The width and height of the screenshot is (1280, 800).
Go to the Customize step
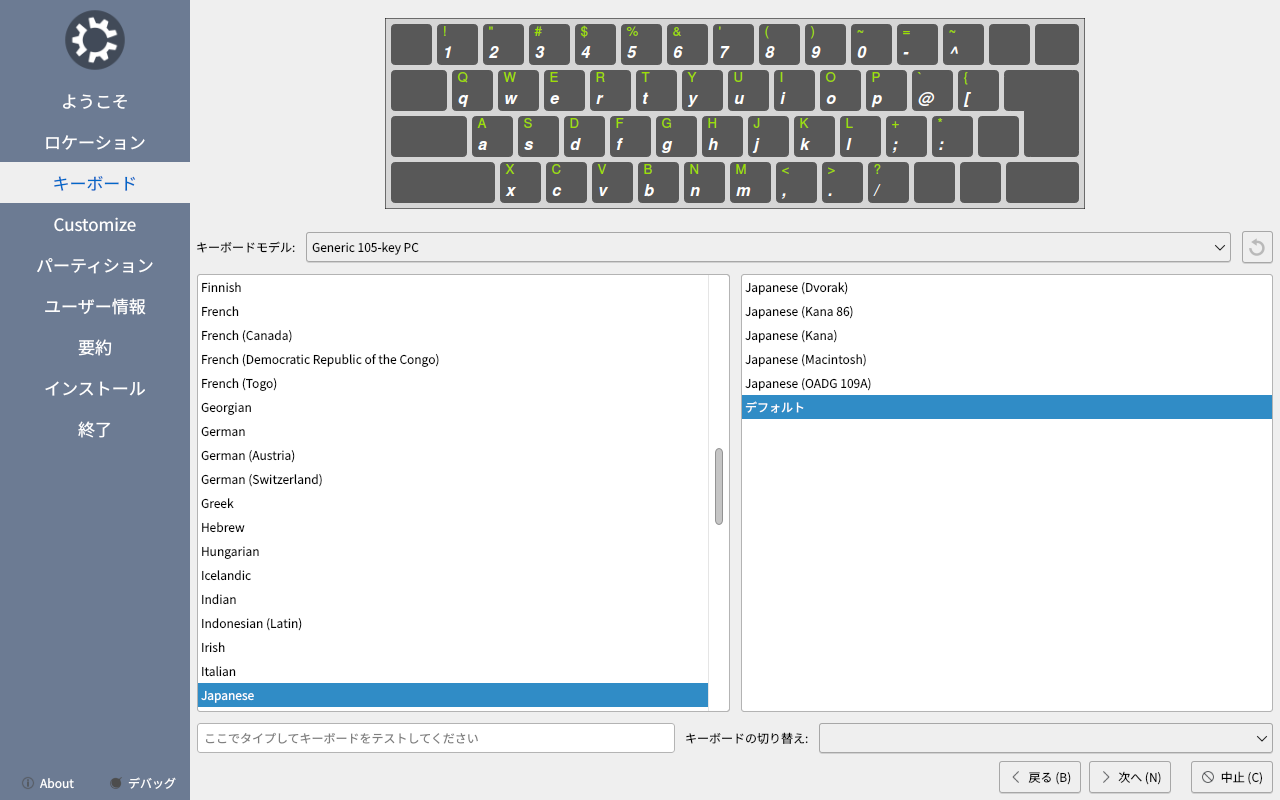point(95,224)
